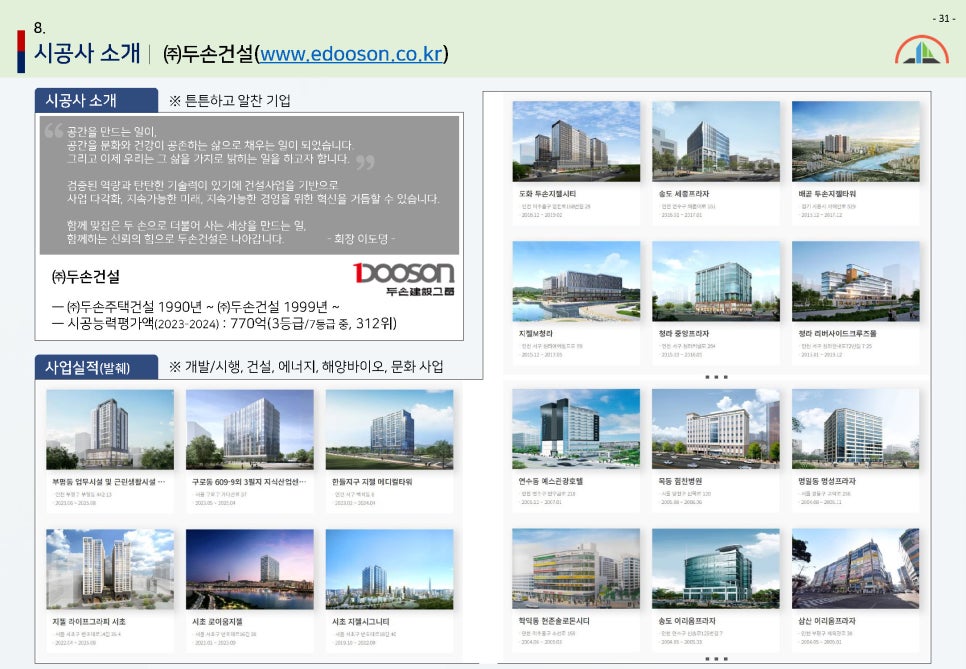Click the 명일동 명성프라자 building image
This screenshot has height=669, width=966.
(856, 429)
